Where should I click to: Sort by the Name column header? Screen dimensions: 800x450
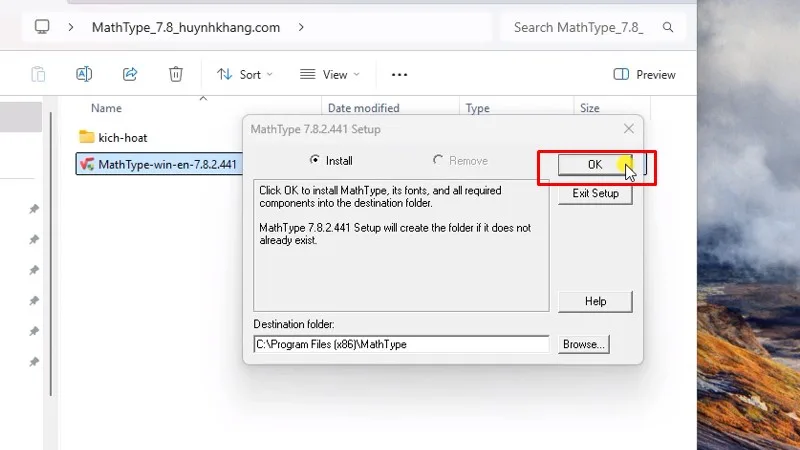point(106,108)
